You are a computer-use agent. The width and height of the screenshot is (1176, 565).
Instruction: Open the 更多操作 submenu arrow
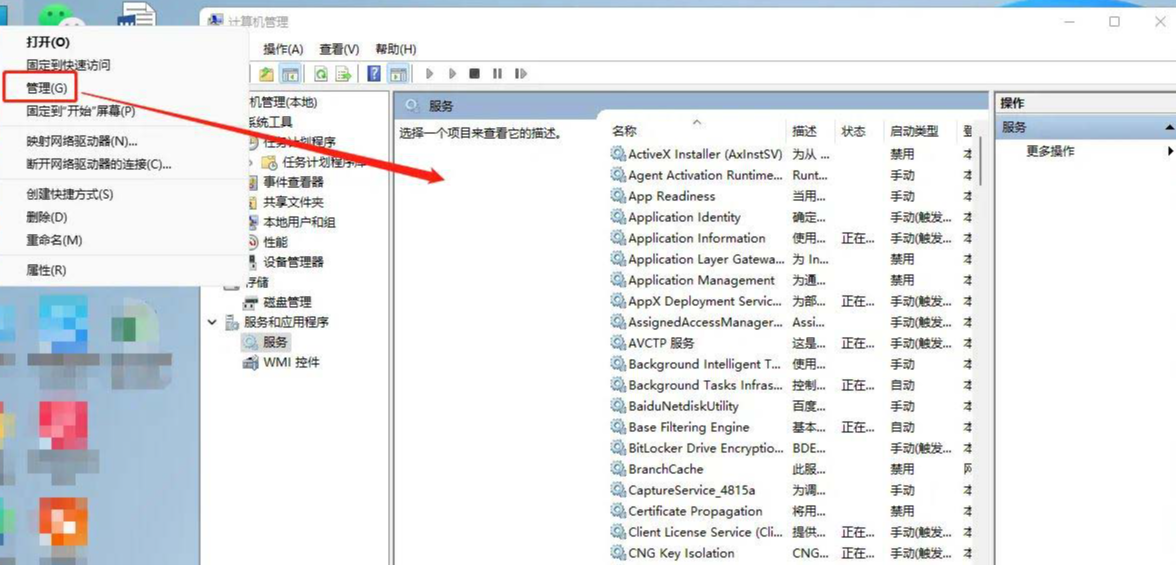[1170, 151]
